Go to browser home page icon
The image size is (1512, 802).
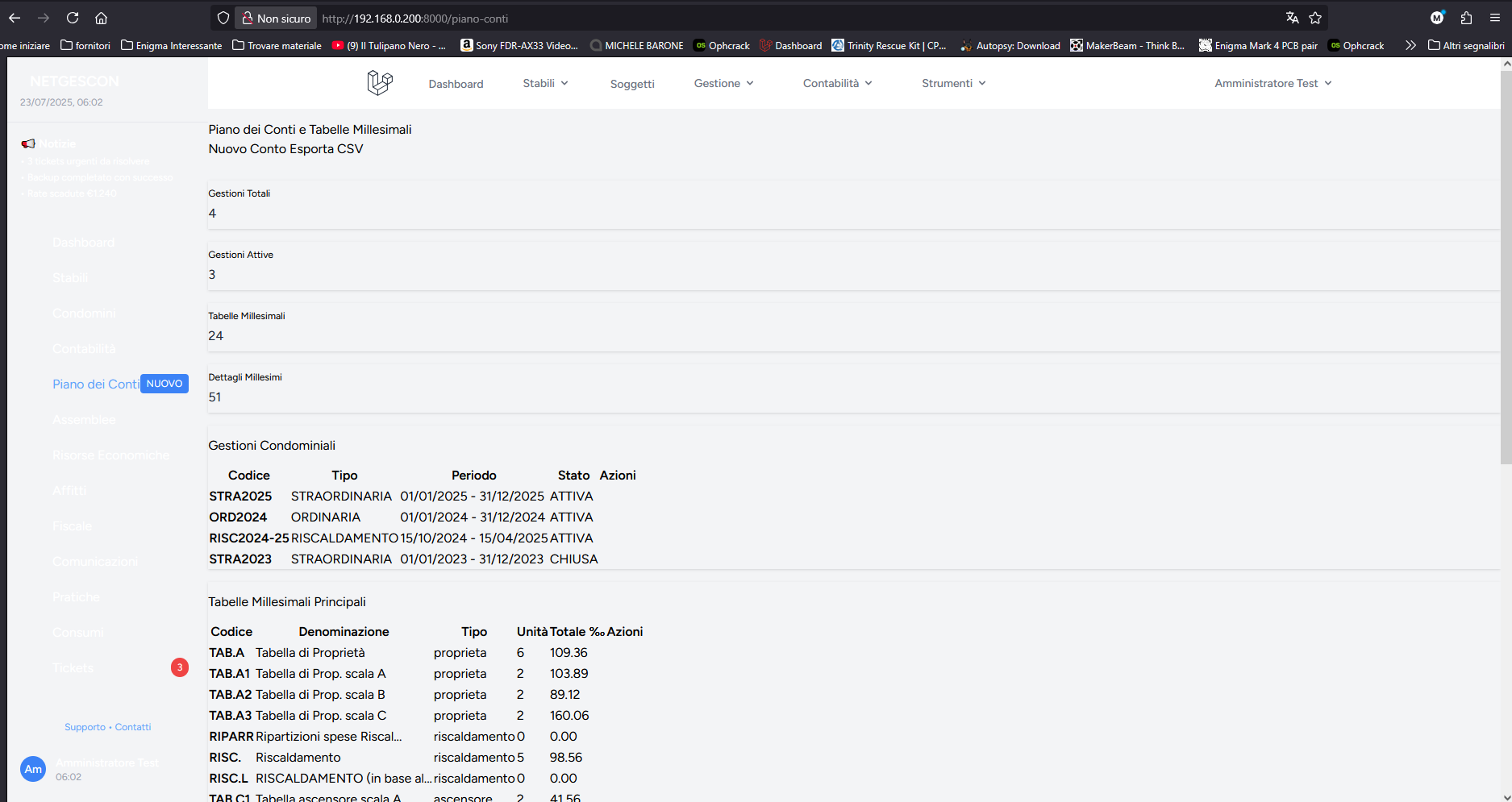[x=101, y=18]
